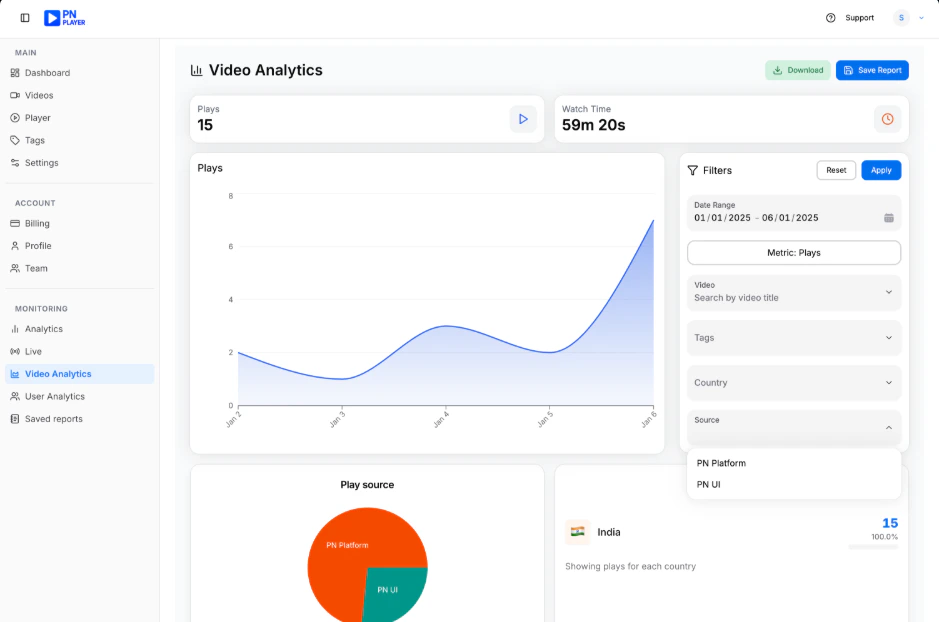Click 'Showing plays for each country' text

(x=631, y=566)
